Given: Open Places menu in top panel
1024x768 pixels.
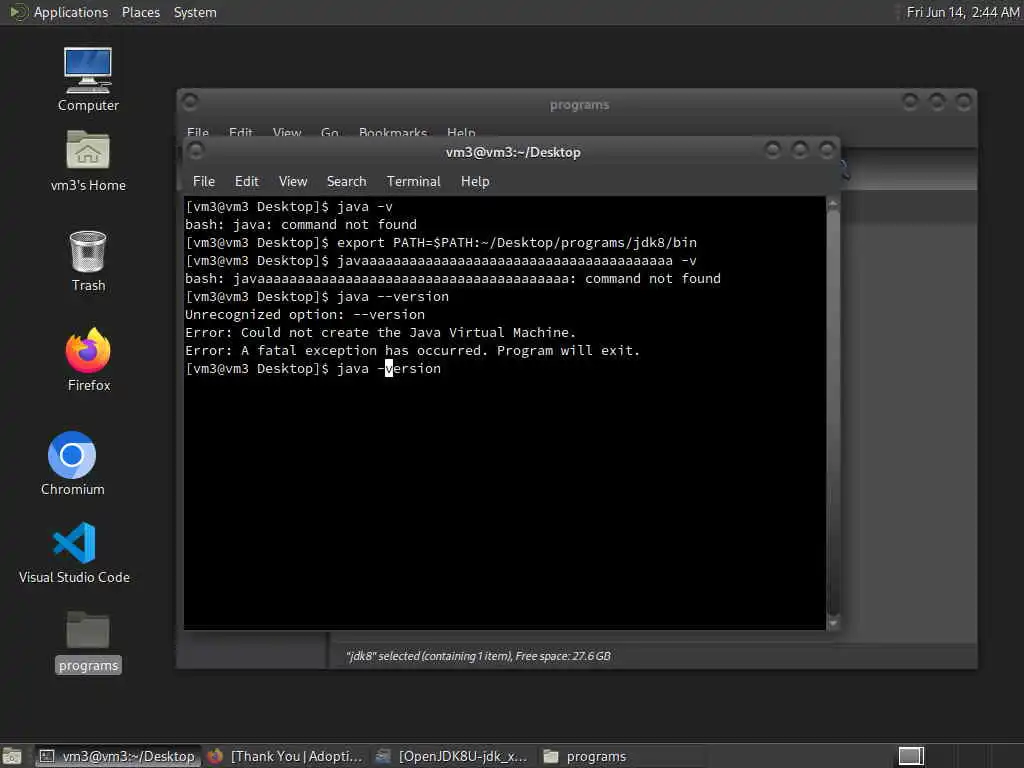Looking at the screenshot, I should pos(140,12).
